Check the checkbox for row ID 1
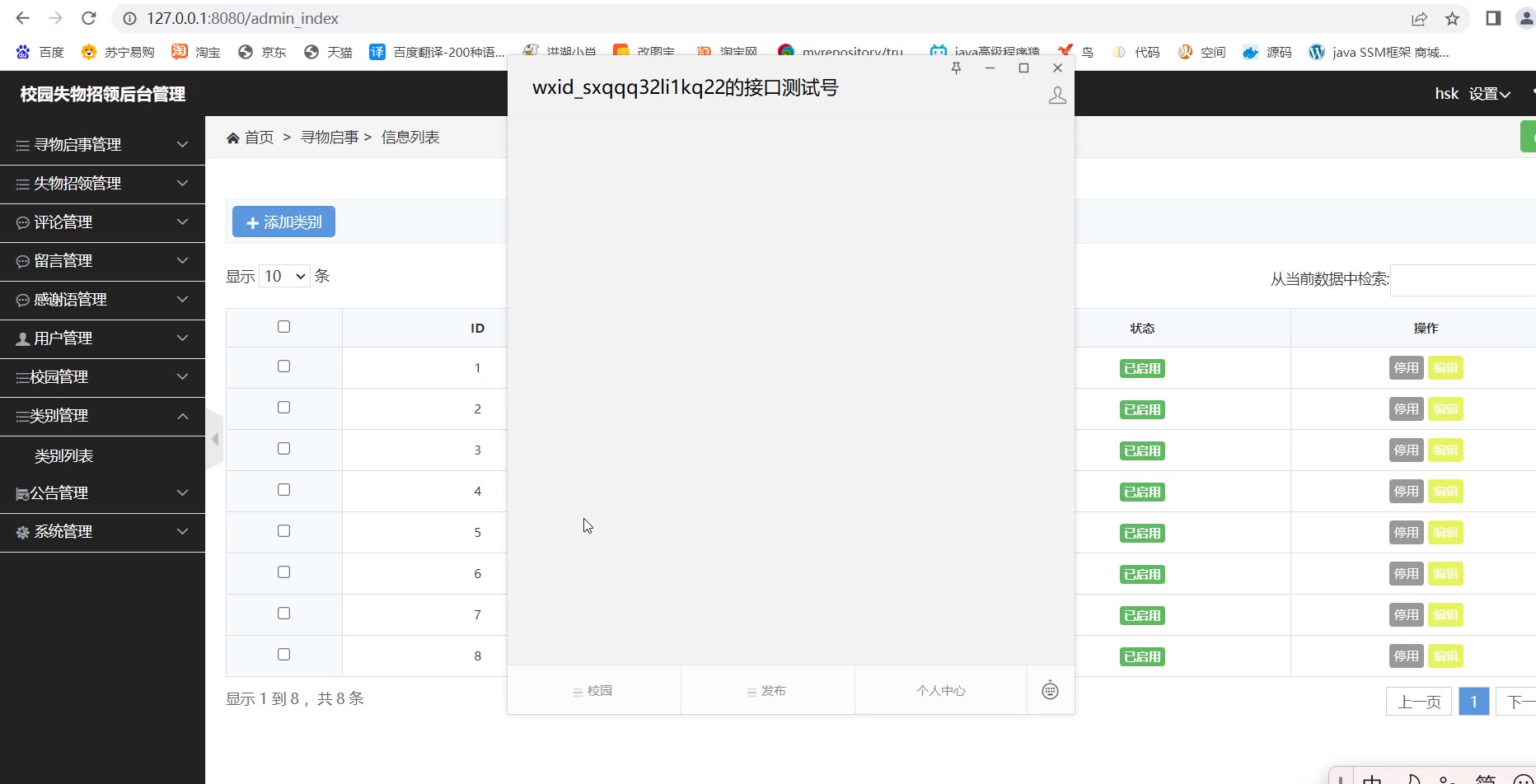The height and width of the screenshot is (784, 1536). tap(283, 366)
